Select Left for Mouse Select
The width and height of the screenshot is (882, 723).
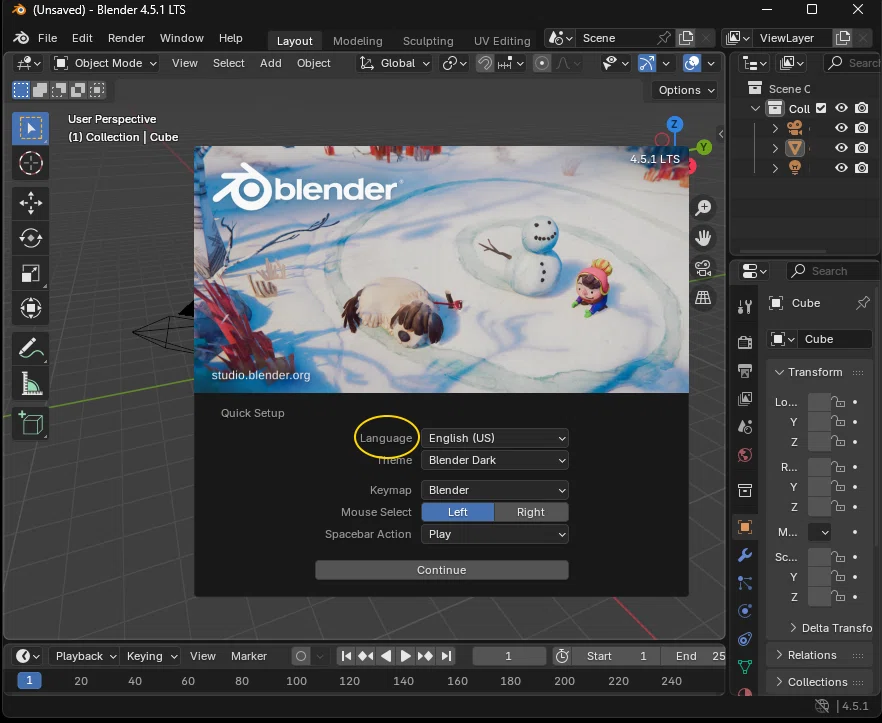click(457, 512)
